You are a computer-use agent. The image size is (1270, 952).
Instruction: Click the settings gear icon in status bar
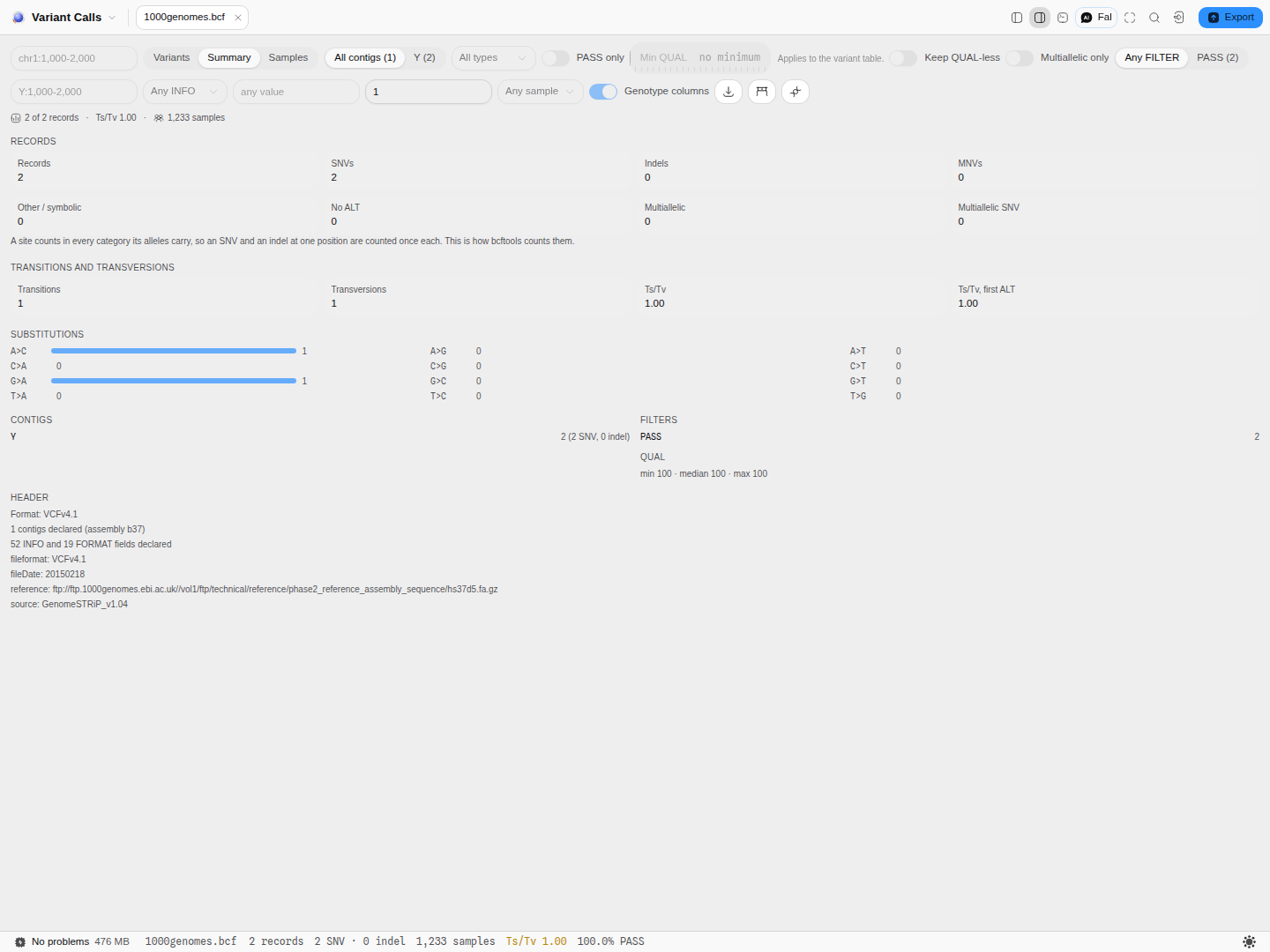click(x=20, y=942)
